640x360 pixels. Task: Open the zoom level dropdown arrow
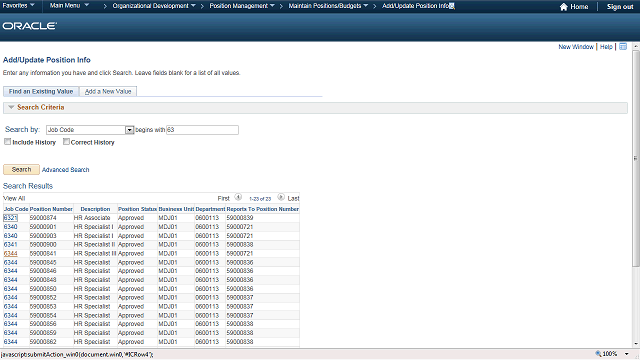[627, 354]
